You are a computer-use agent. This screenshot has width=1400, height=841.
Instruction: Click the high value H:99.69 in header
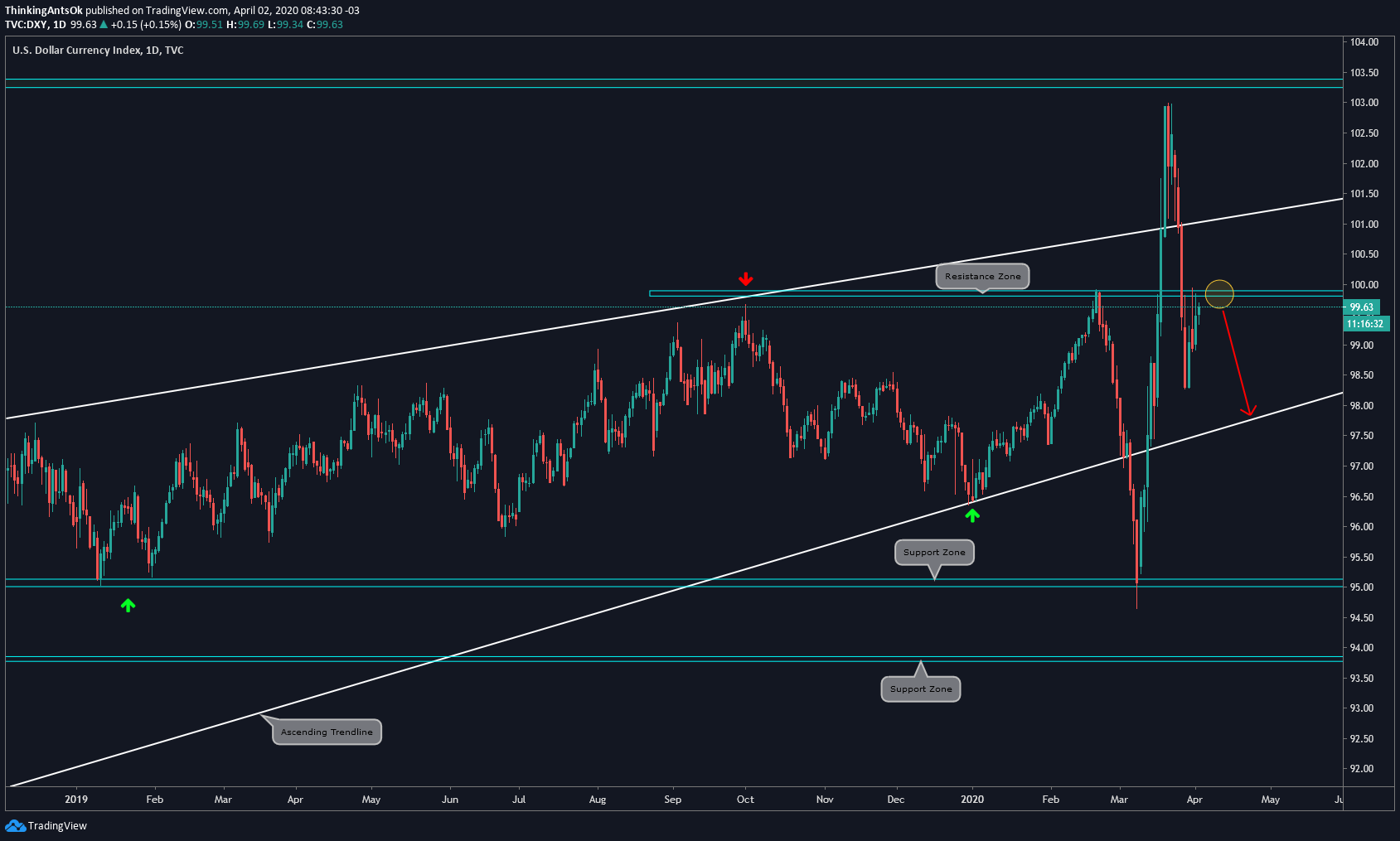pyautogui.click(x=245, y=25)
